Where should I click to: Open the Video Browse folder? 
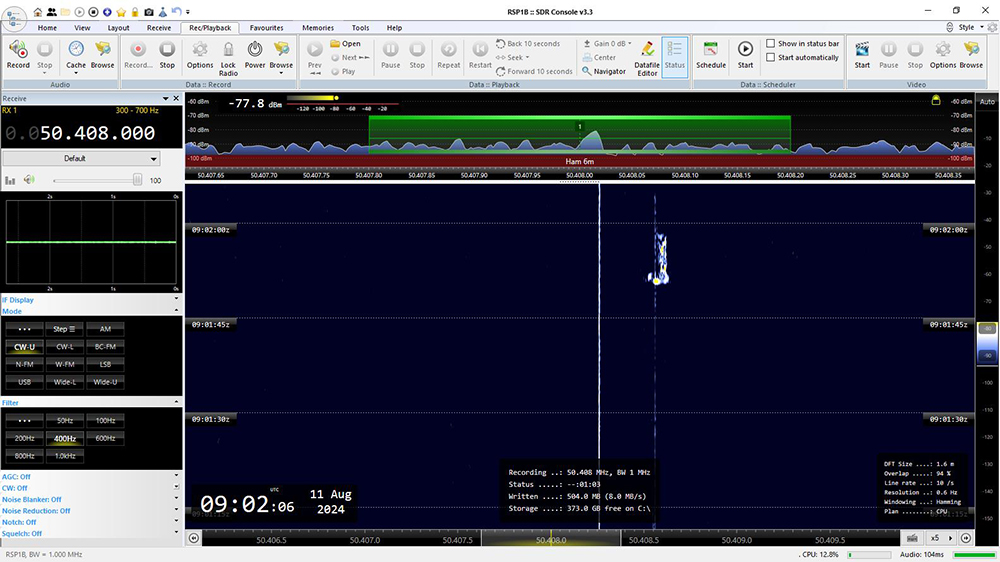click(971, 54)
